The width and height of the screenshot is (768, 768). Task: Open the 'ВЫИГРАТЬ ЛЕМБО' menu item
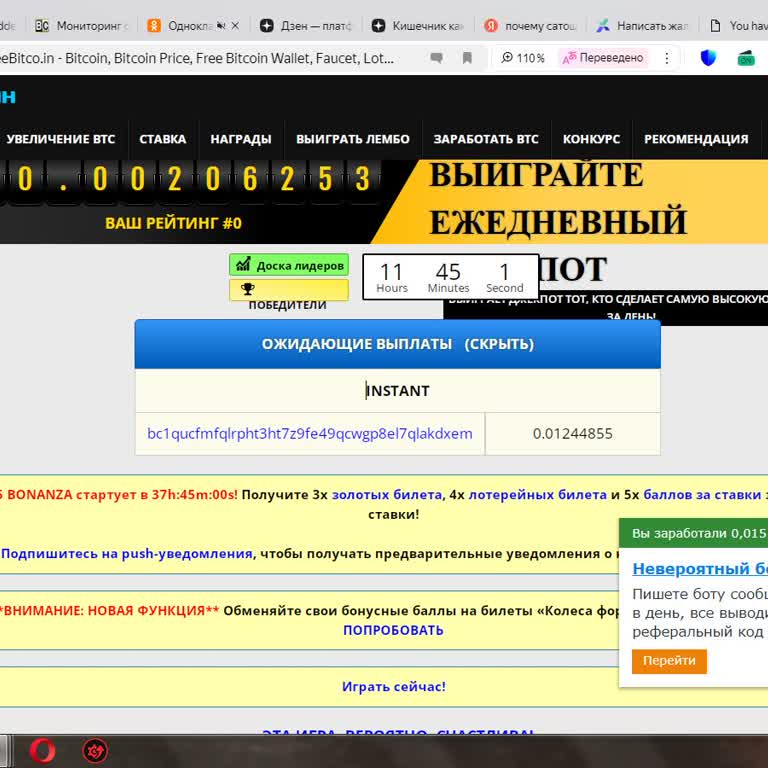pos(353,139)
